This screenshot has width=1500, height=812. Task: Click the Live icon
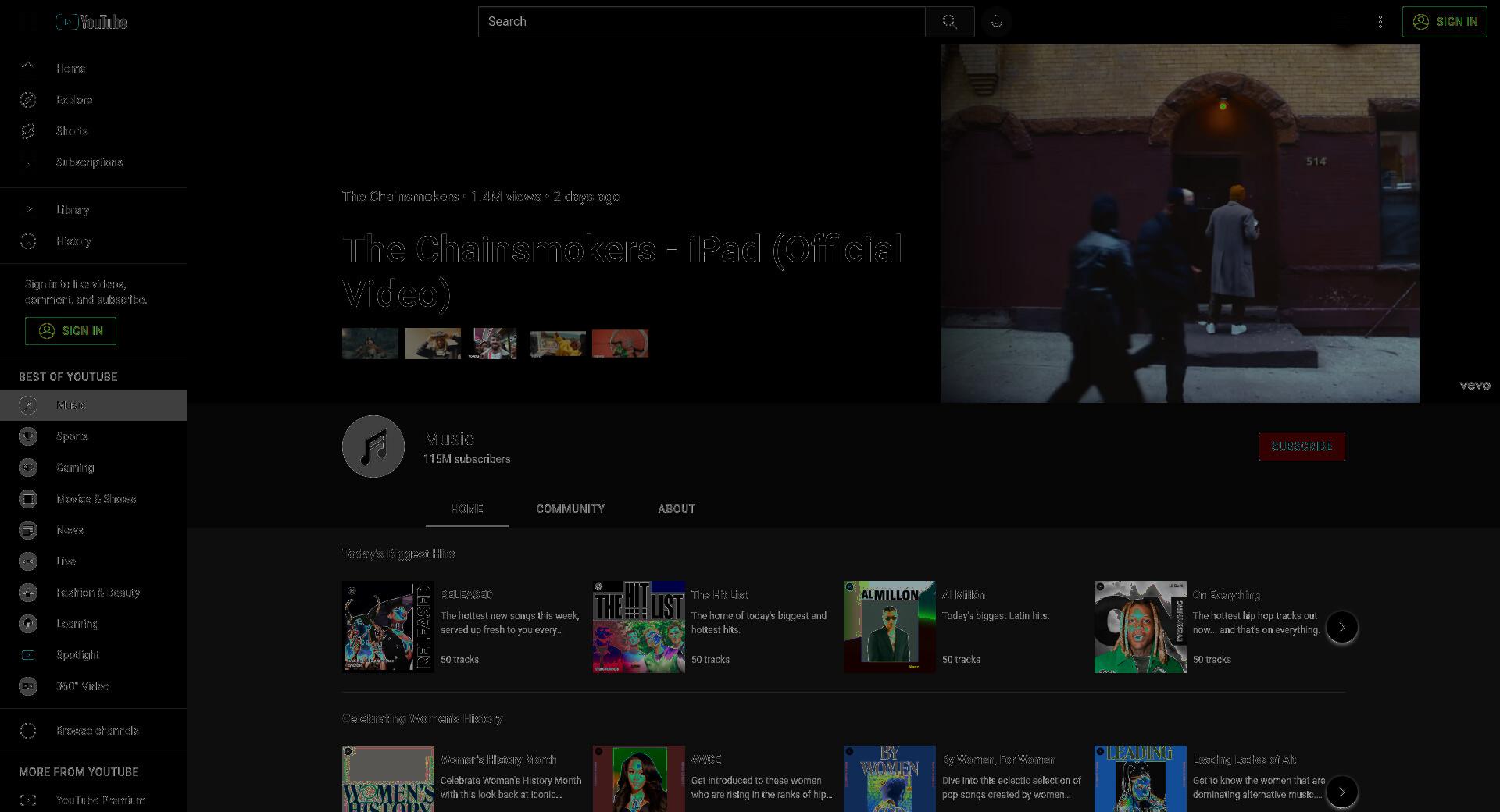28,561
